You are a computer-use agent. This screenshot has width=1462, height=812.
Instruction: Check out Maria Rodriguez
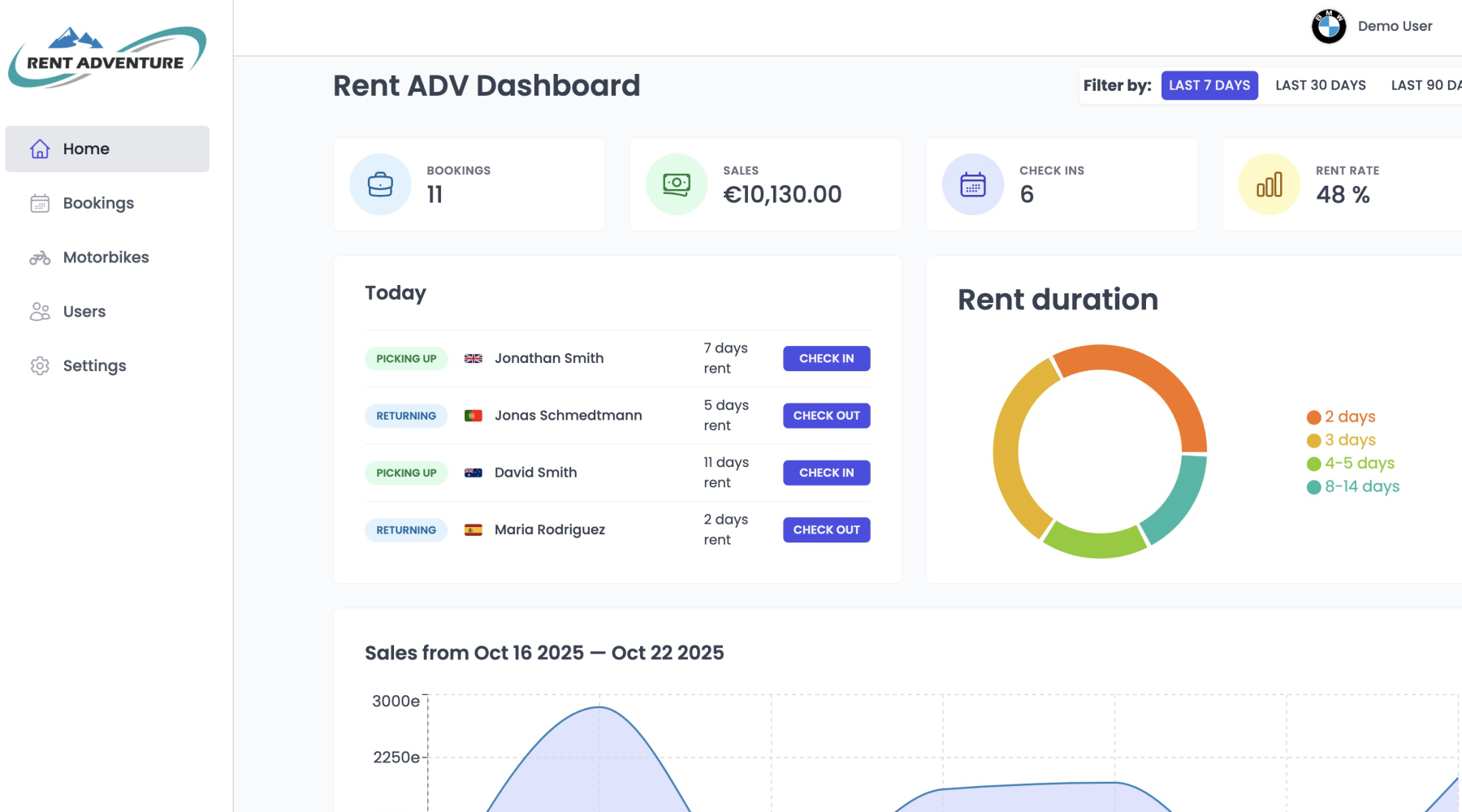[x=826, y=529]
